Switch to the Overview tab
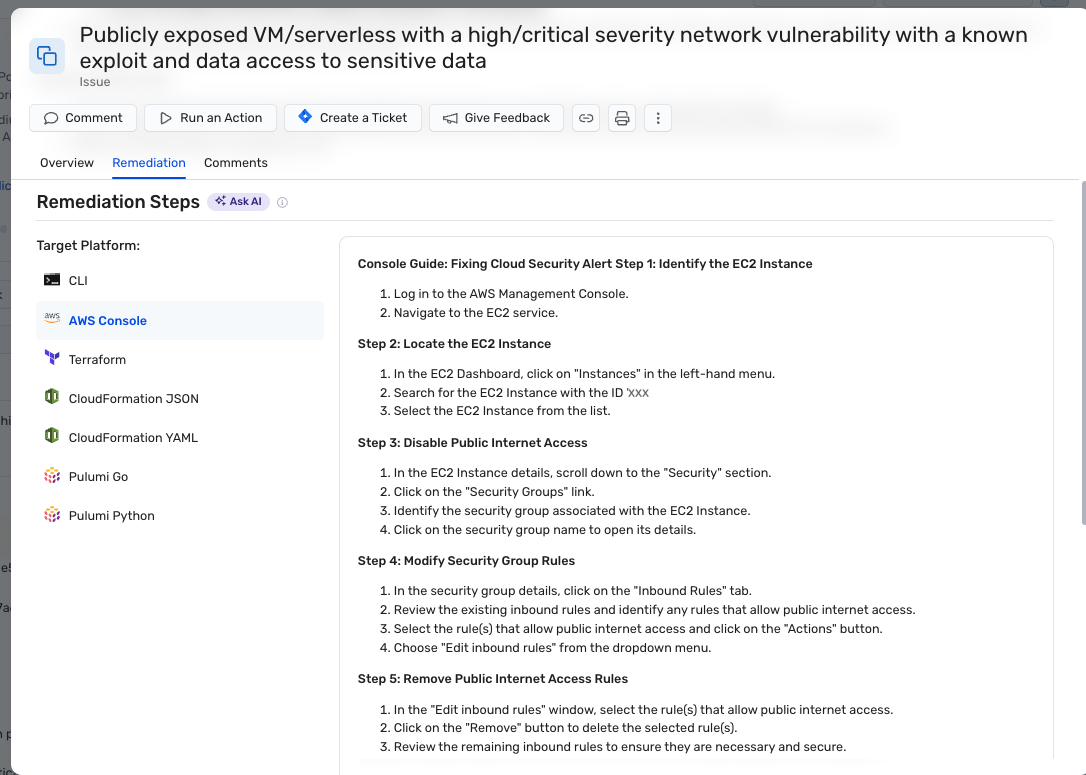The height and width of the screenshot is (775, 1086). (x=66, y=163)
